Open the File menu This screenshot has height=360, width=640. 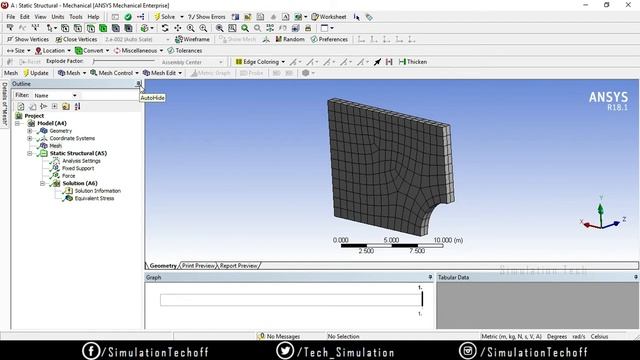coord(11,17)
